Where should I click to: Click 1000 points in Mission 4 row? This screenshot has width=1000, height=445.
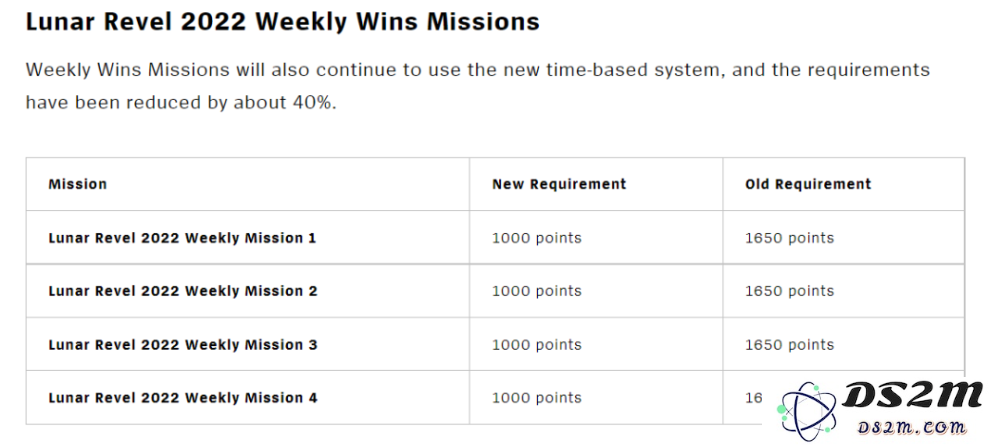[537, 398]
